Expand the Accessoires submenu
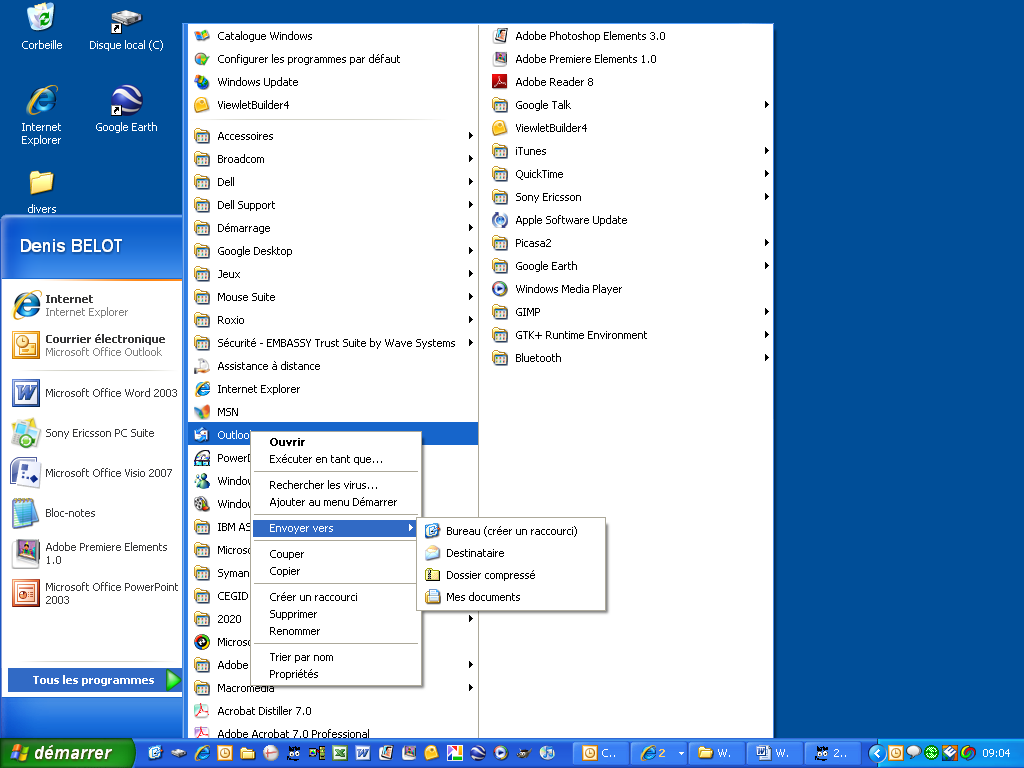This screenshot has width=1024, height=768. 333,136
